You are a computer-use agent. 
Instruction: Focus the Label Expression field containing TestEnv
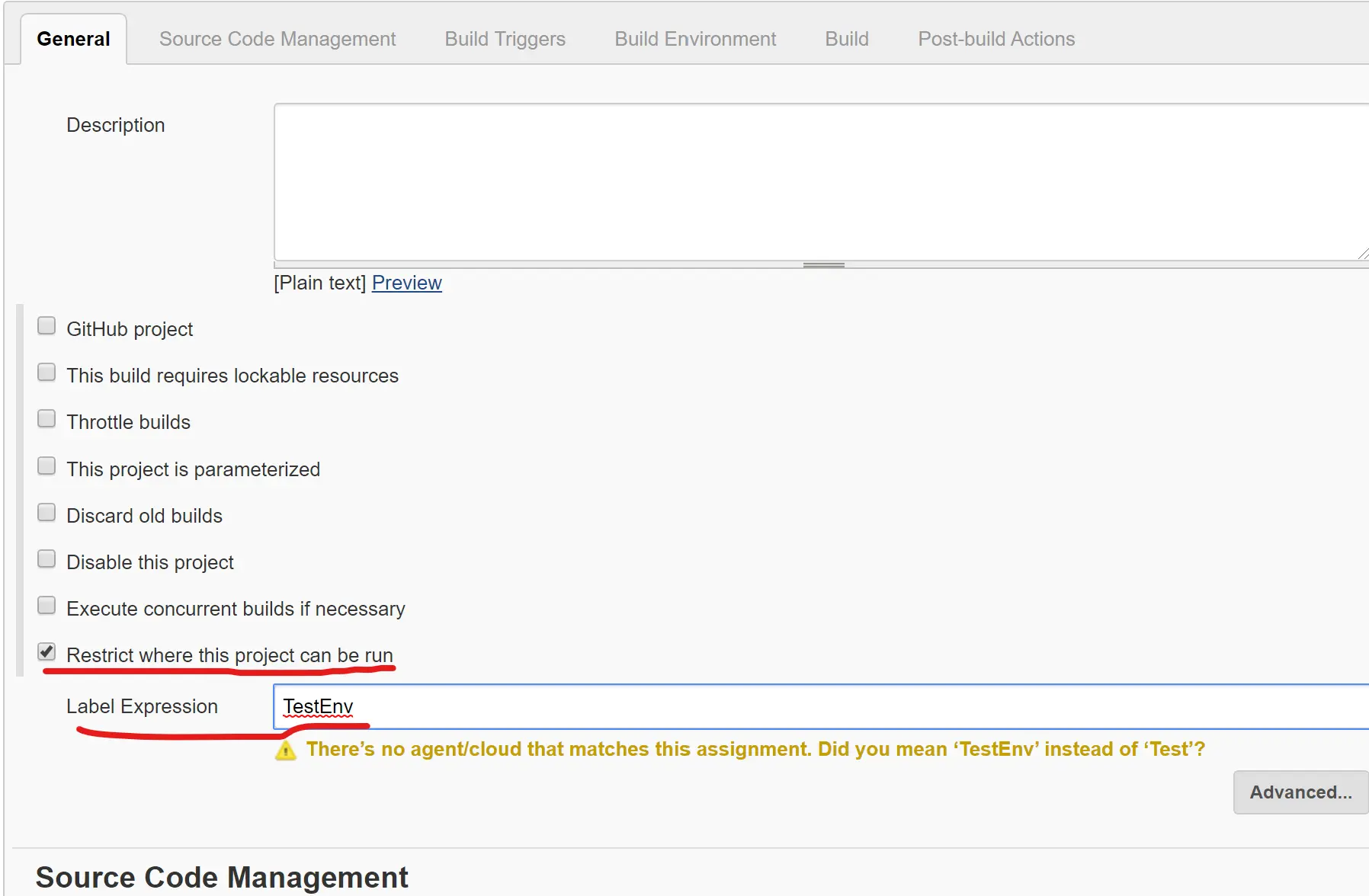pyautogui.click(x=821, y=706)
